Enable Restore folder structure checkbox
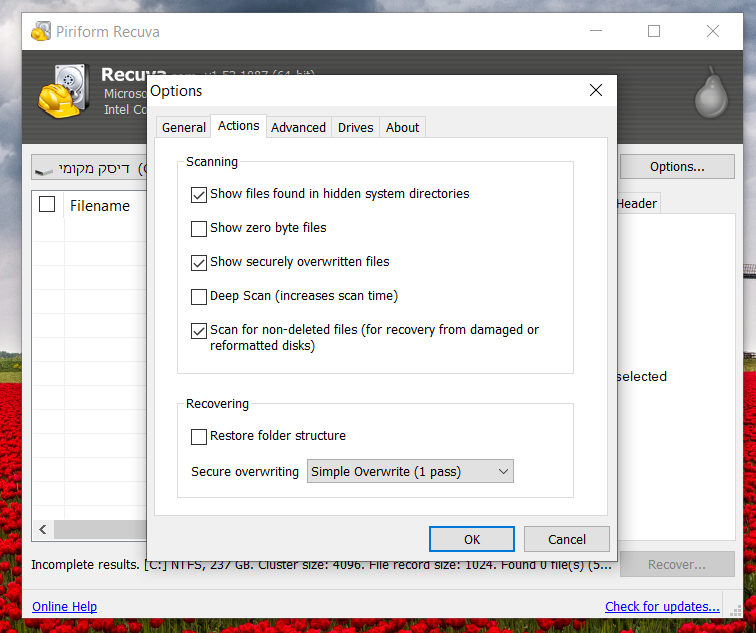Image resolution: width=756 pixels, height=633 pixels. click(x=199, y=437)
